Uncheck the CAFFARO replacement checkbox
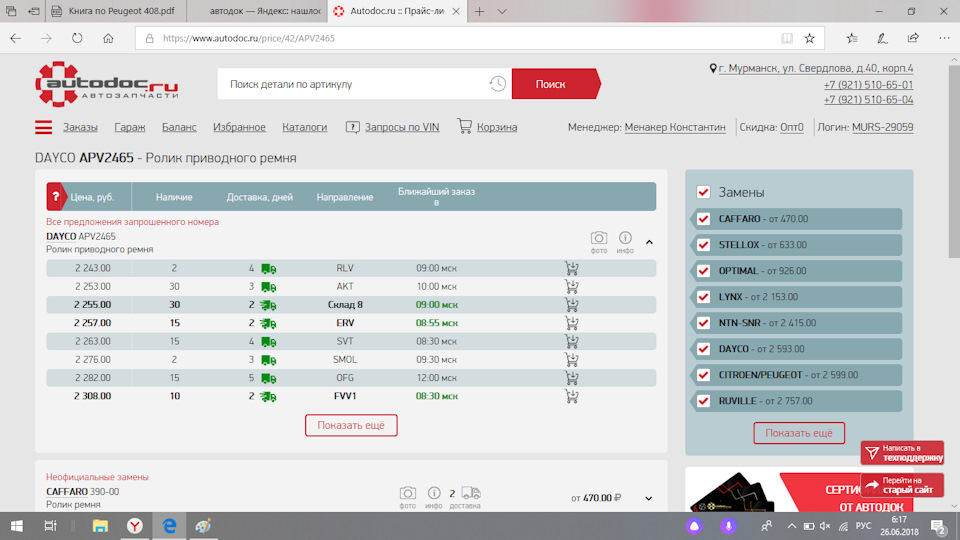Viewport: 960px width, 540px height. [703, 219]
